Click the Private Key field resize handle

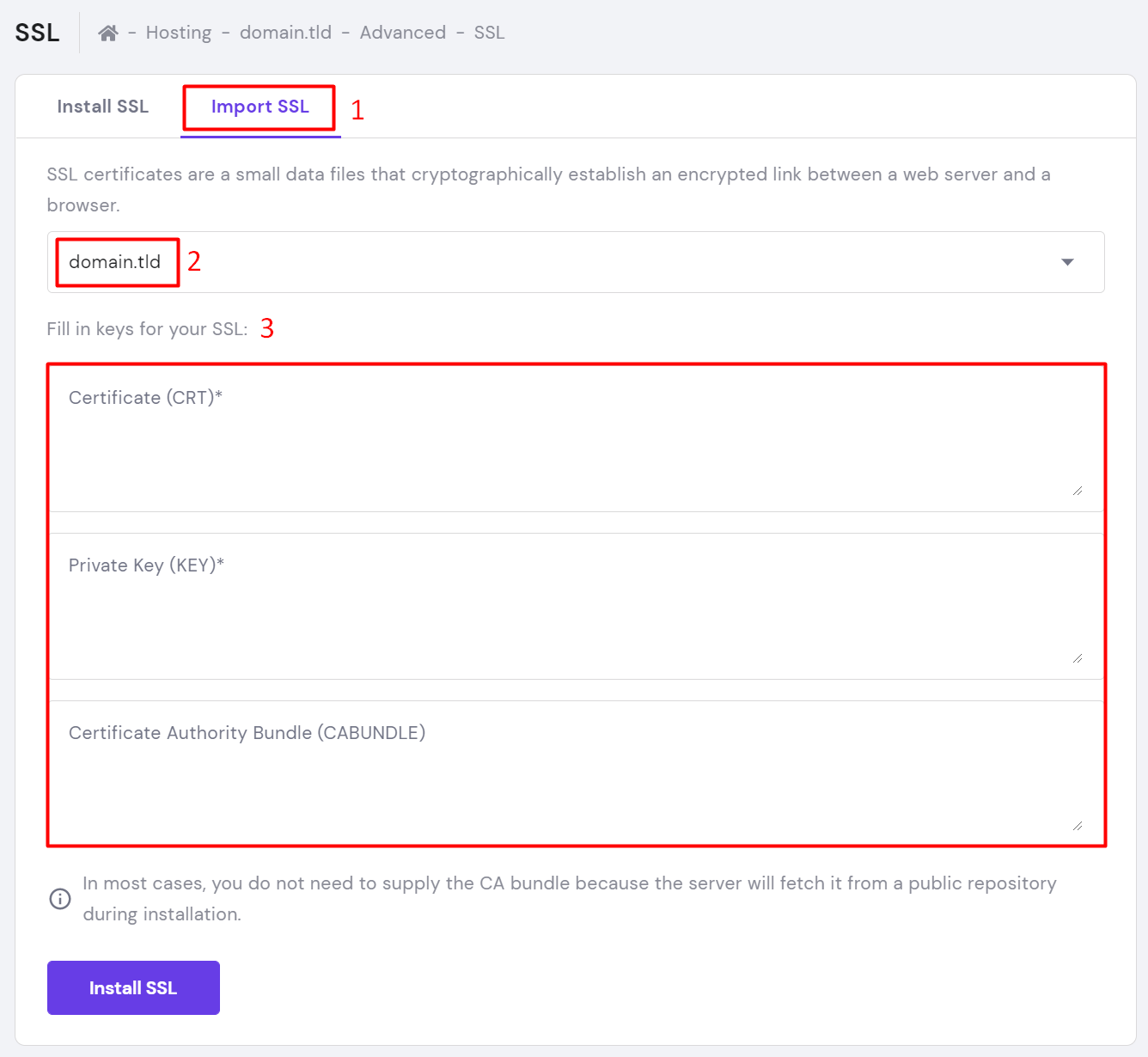1078,657
